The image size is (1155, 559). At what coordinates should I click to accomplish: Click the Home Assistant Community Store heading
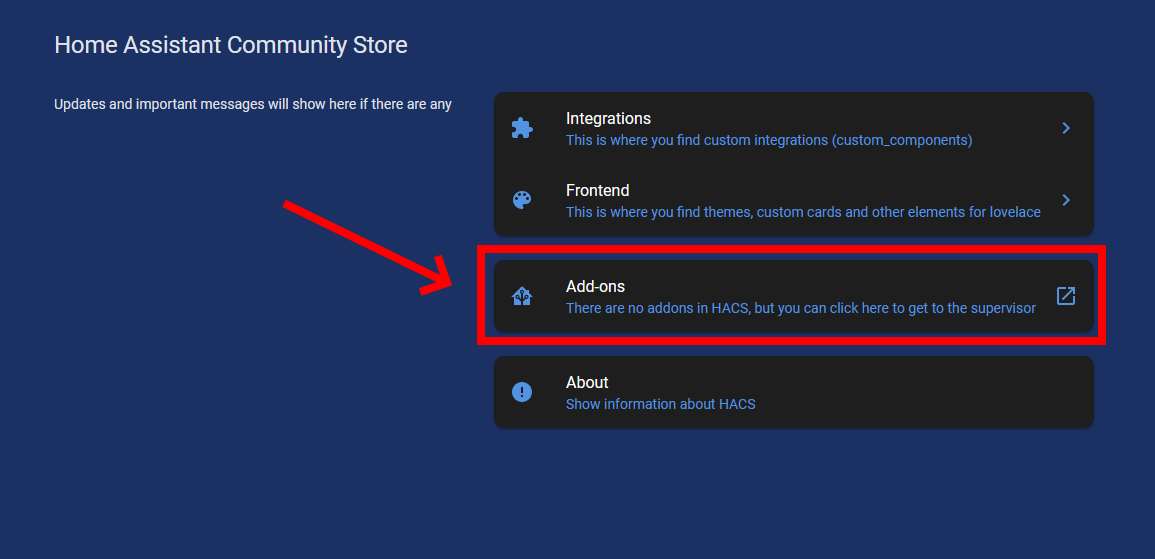point(231,45)
